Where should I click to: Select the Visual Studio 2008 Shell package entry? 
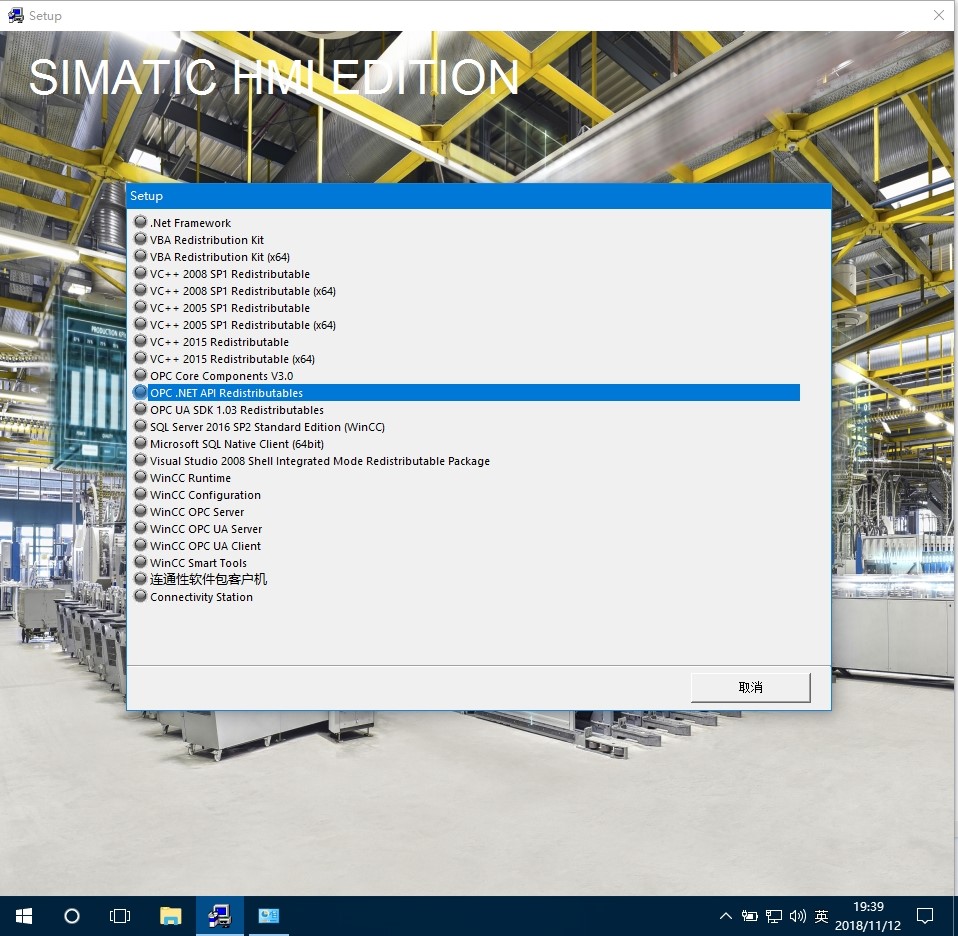(320, 460)
